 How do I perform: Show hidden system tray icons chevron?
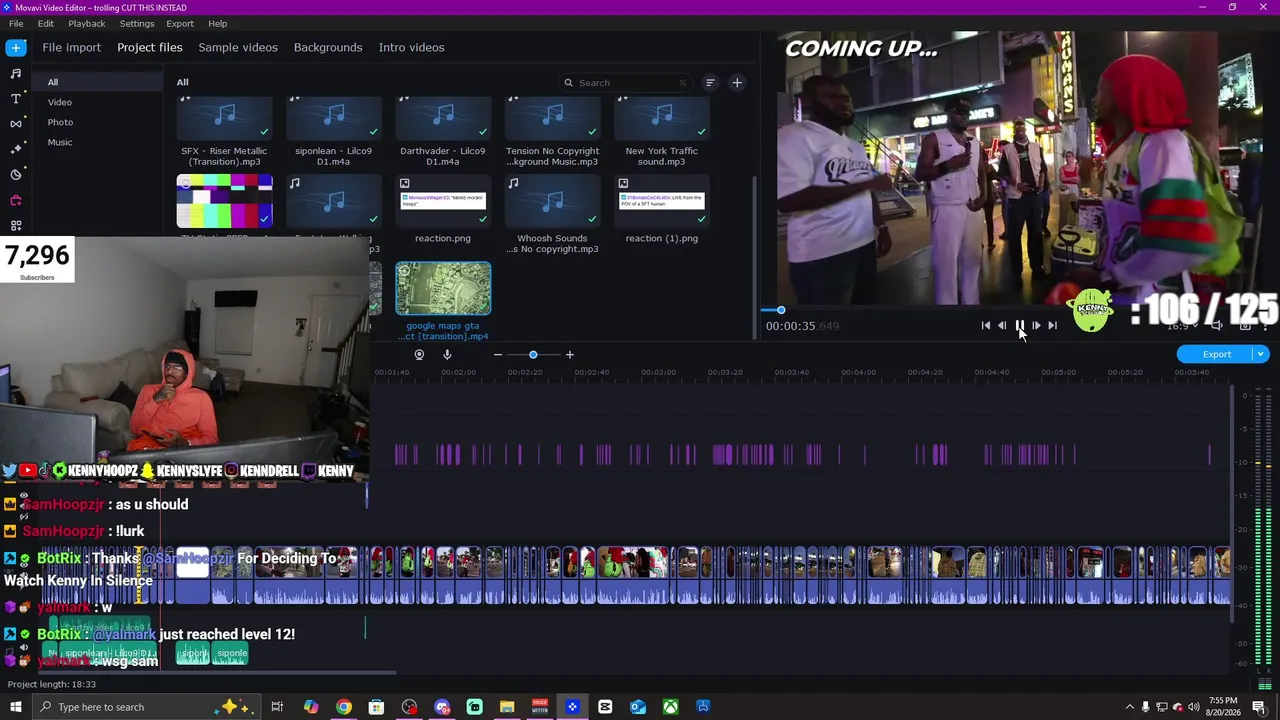(1130, 707)
